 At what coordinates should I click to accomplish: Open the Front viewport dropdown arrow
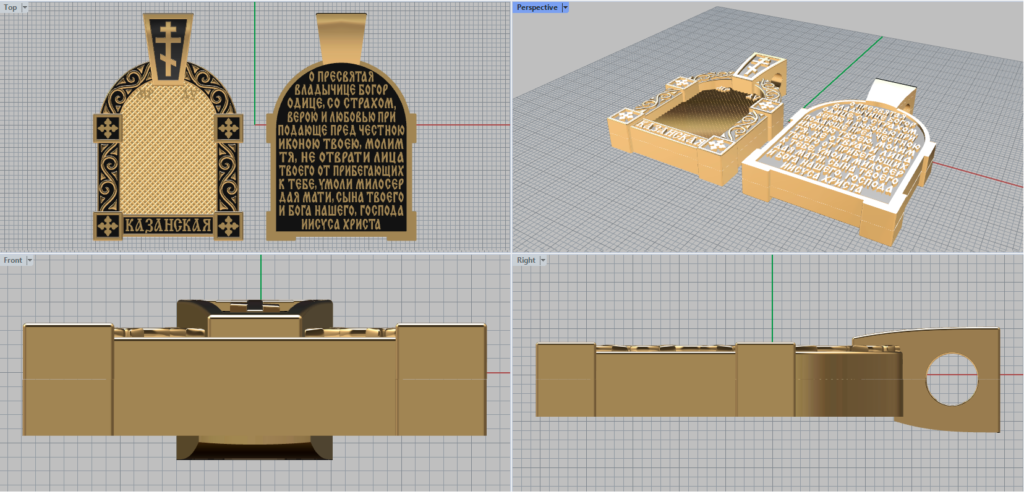tap(30, 260)
